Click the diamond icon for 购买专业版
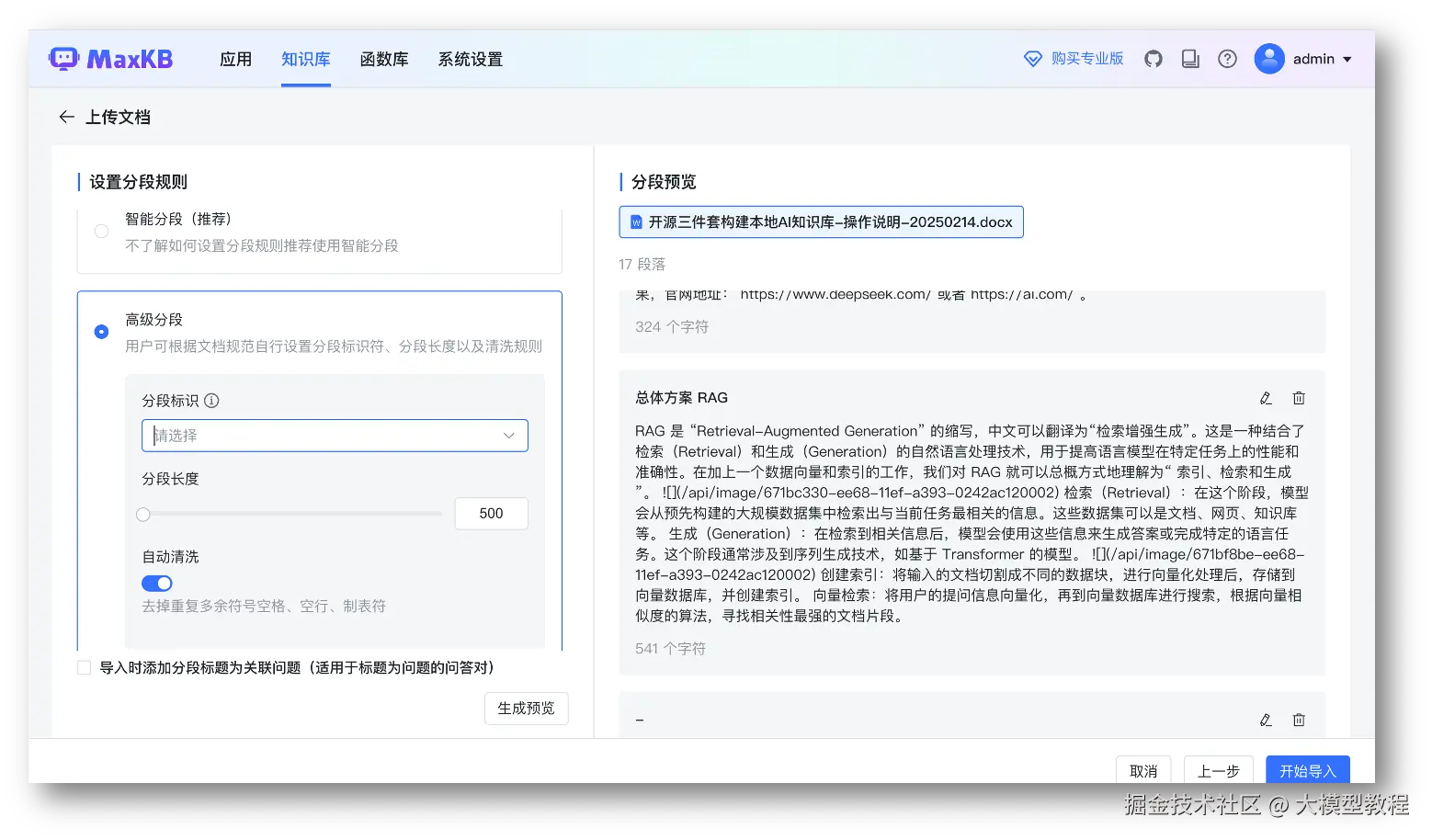The image size is (1432, 840). coord(1033,59)
